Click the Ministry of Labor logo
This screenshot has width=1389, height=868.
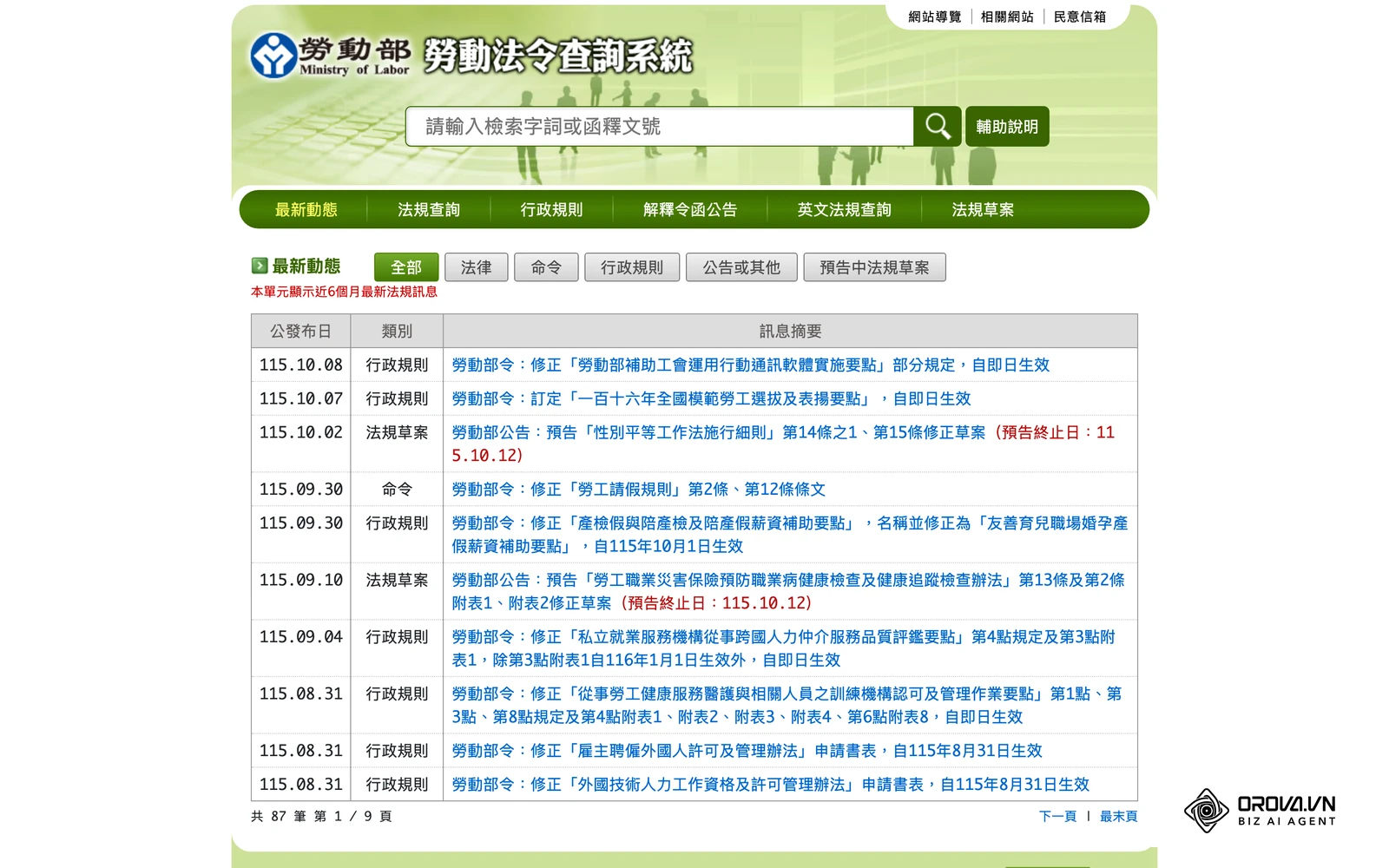pos(330,56)
